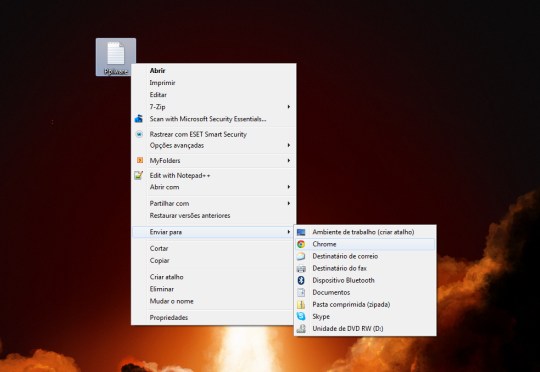Choose Eliminar to delete the file

pyautogui.click(x=214, y=289)
